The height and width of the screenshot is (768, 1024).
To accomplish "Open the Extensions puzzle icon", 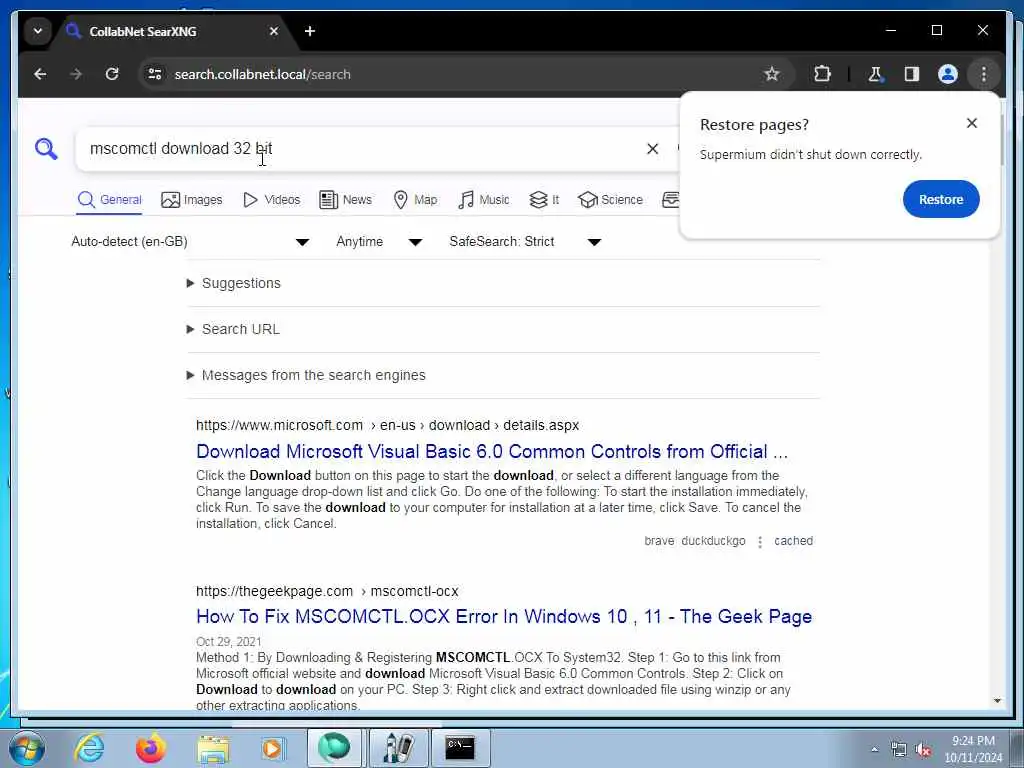I will 822,74.
